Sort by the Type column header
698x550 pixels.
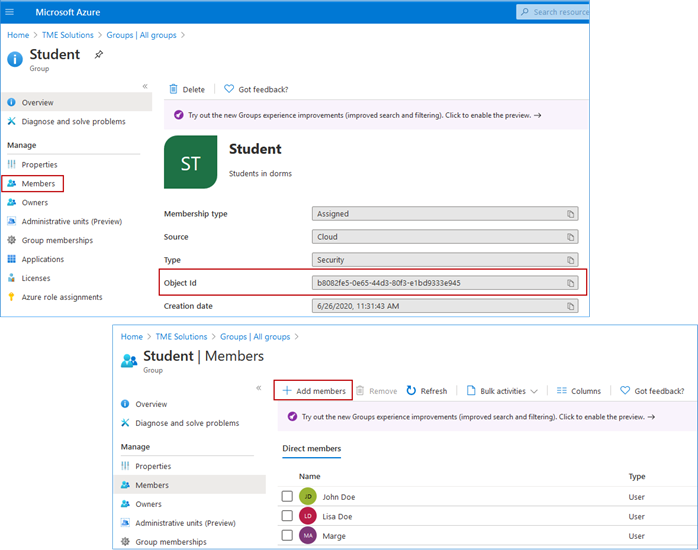(637, 477)
